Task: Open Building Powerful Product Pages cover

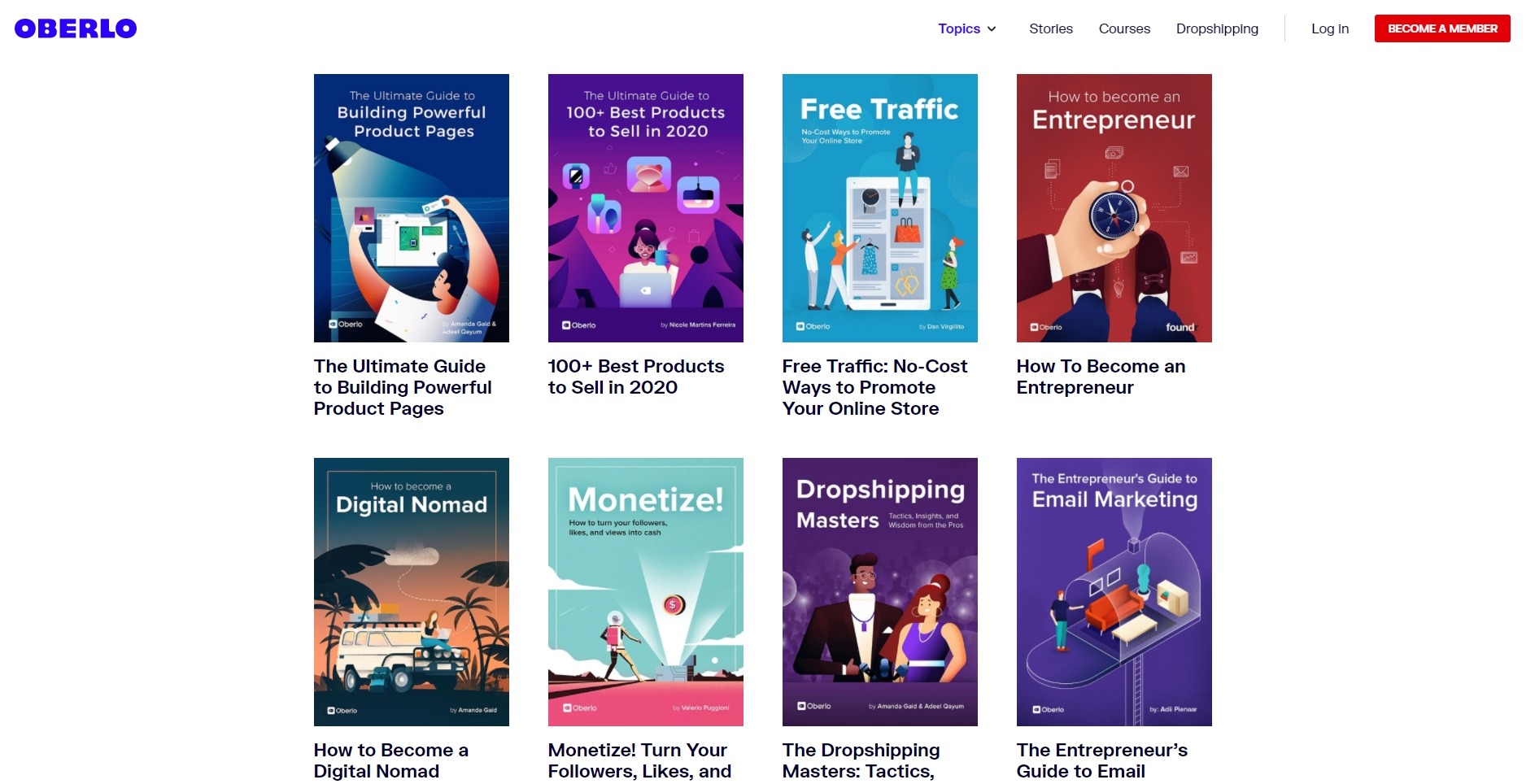Action: click(412, 208)
